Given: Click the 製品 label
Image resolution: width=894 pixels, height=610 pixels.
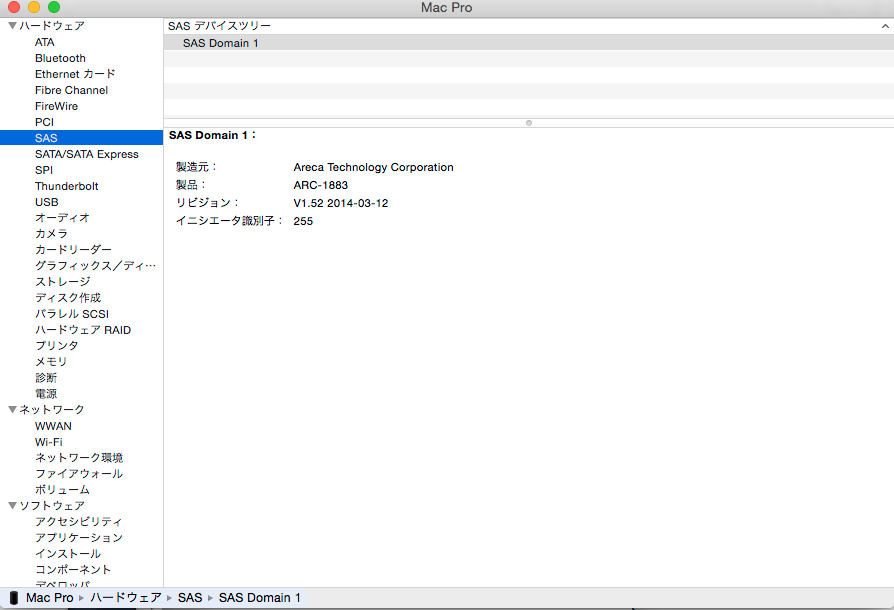Looking at the screenshot, I should coord(190,185).
